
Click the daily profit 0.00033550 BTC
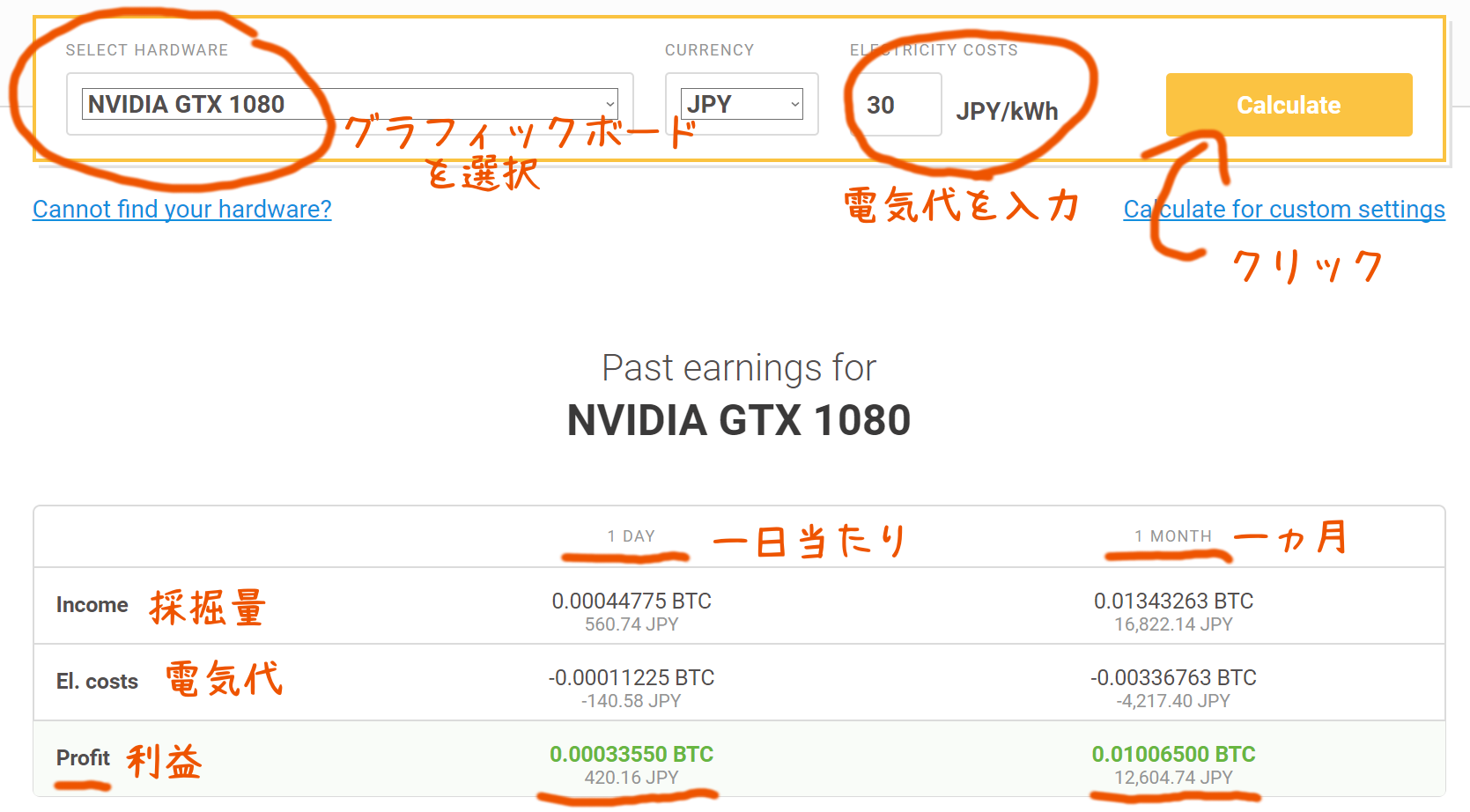pos(632,754)
